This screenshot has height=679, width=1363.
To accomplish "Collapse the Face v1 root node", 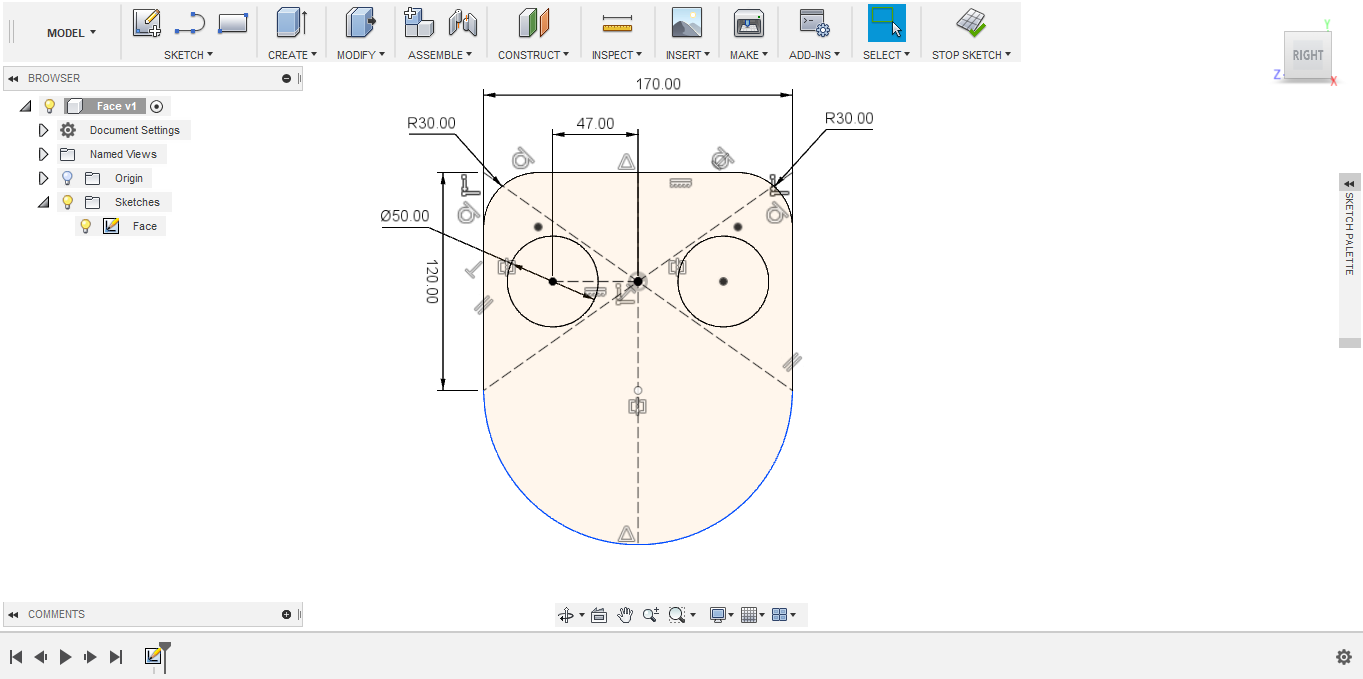I will click(26, 106).
